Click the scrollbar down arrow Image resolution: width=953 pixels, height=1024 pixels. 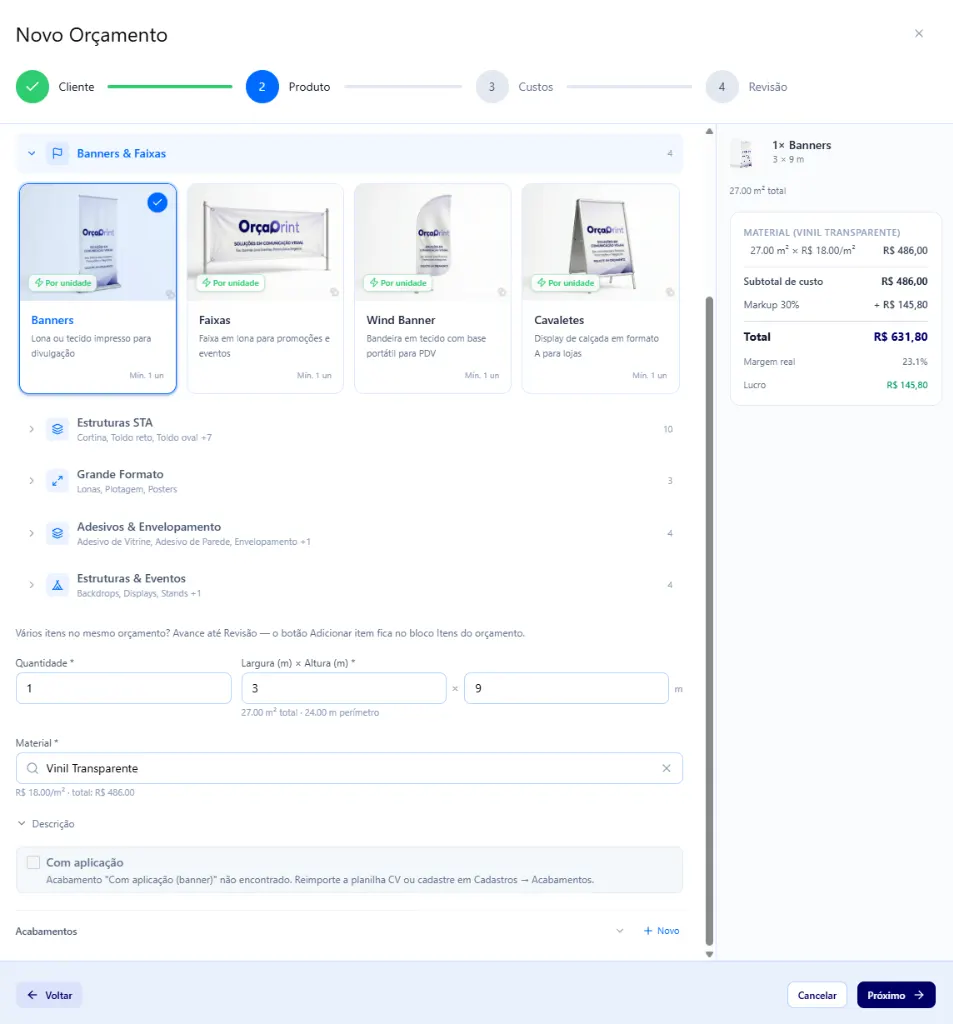[709, 954]
